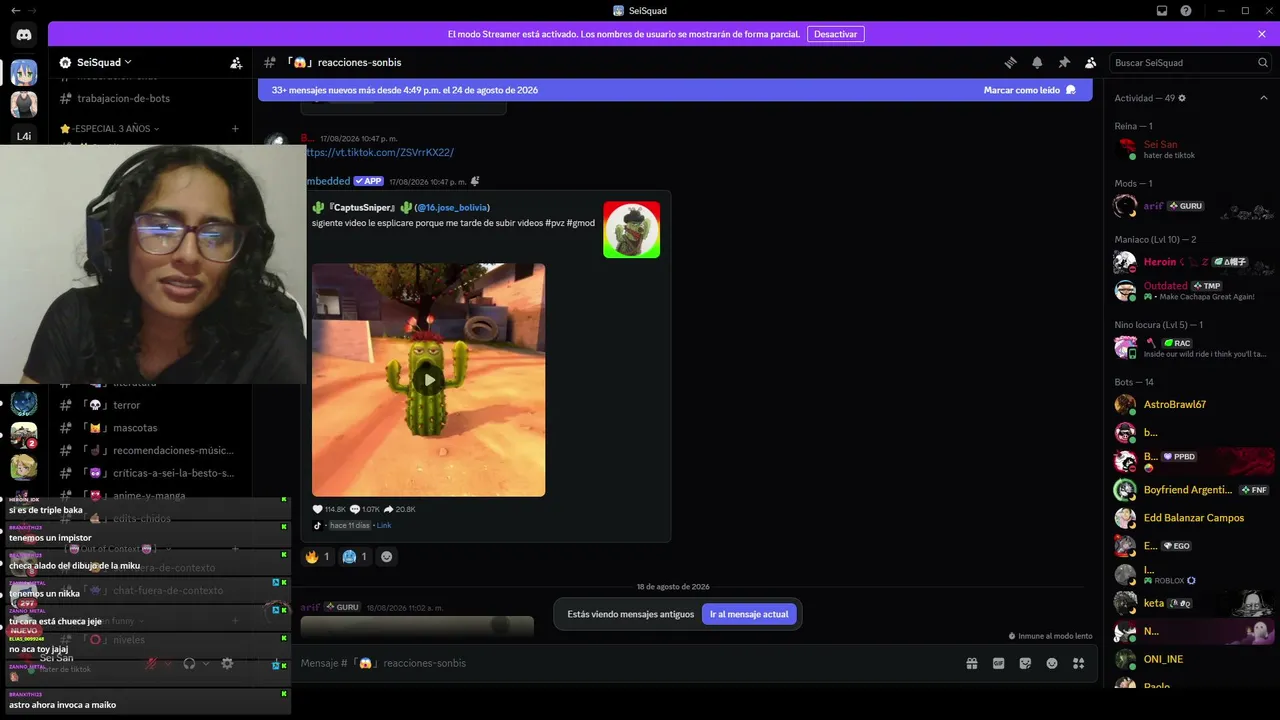Click the fire reaction on the embed

(x=318, y=557)
